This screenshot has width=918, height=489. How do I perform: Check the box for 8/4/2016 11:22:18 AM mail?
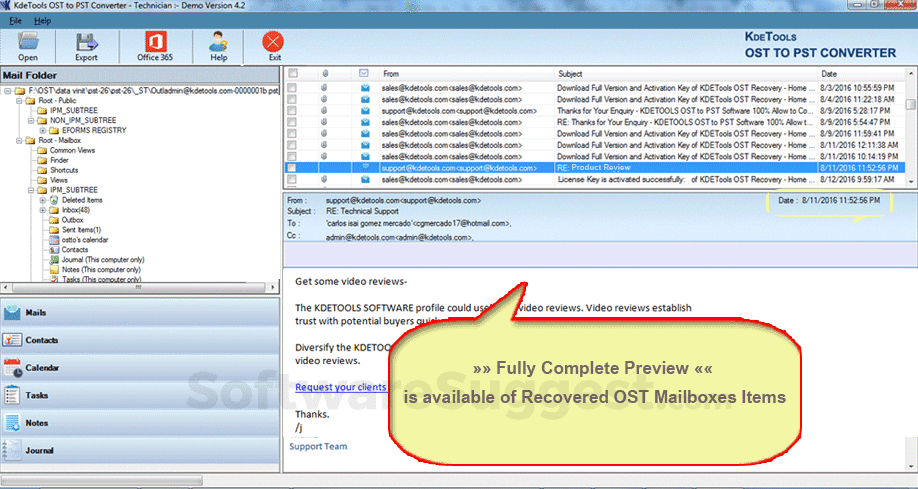tap(292, 99)
